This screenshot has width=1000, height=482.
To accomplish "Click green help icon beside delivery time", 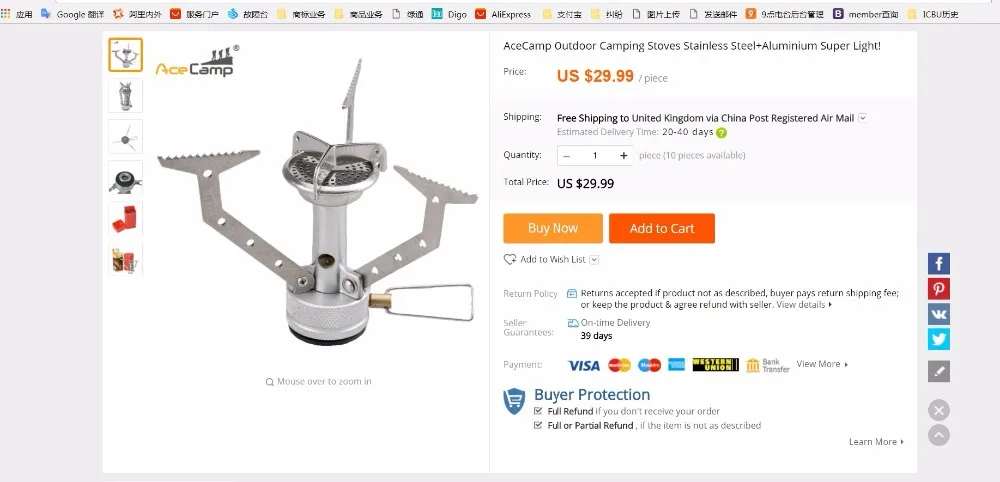I will click(x=721, y=133).
